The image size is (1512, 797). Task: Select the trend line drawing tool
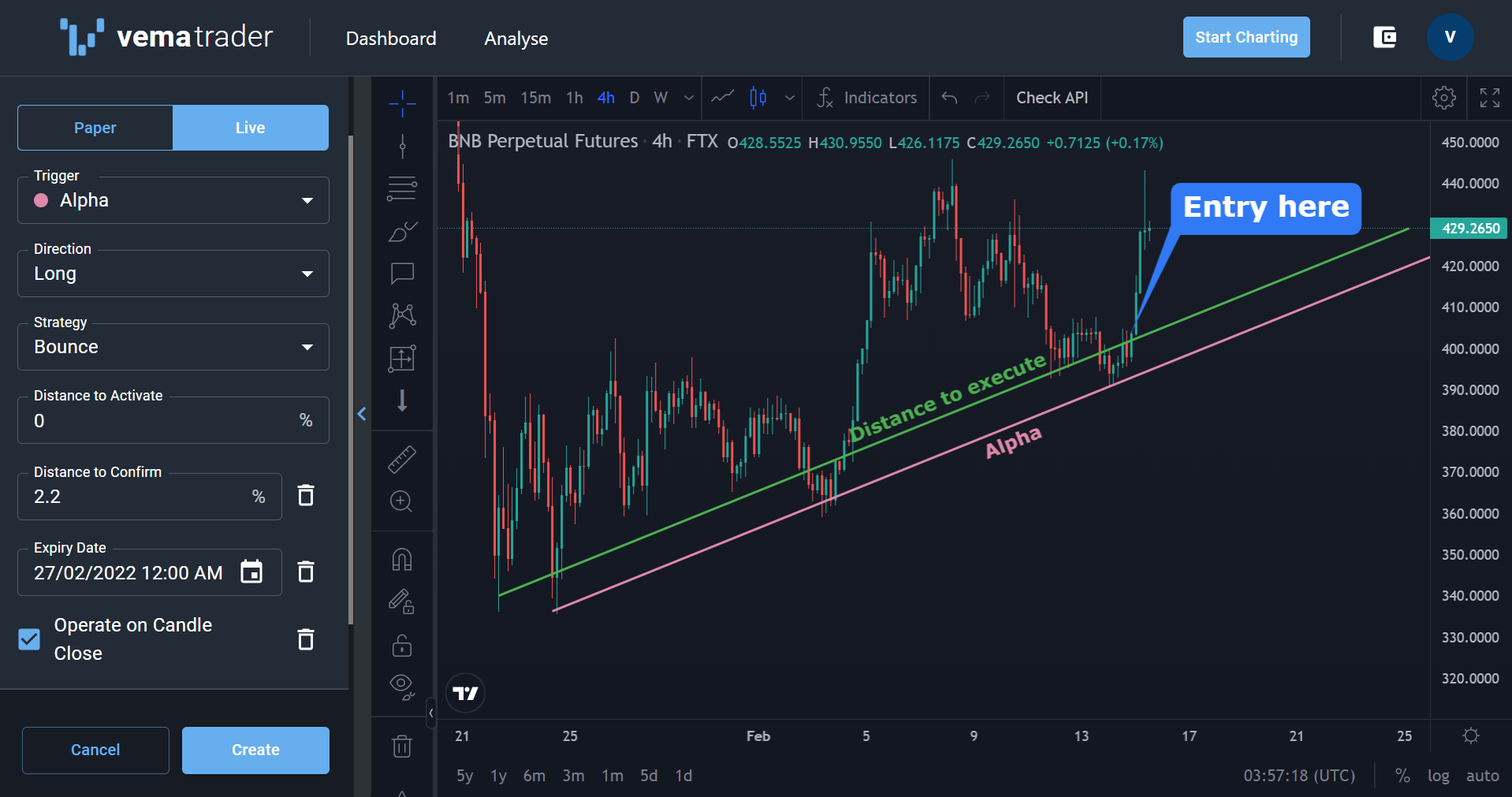tap(402, 146)
